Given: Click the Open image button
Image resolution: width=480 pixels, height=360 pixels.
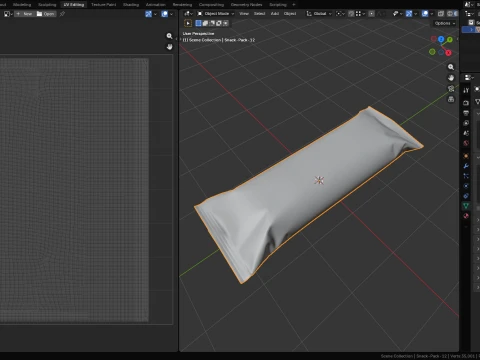Looking at the screenshot, I should click(46, 14).
